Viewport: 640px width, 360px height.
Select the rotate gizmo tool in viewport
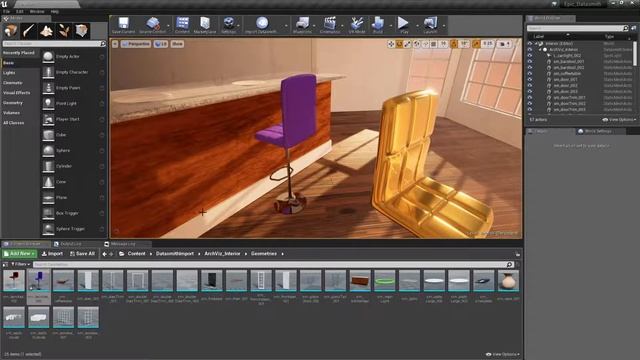pyautogui.click(x=399, y=44)
